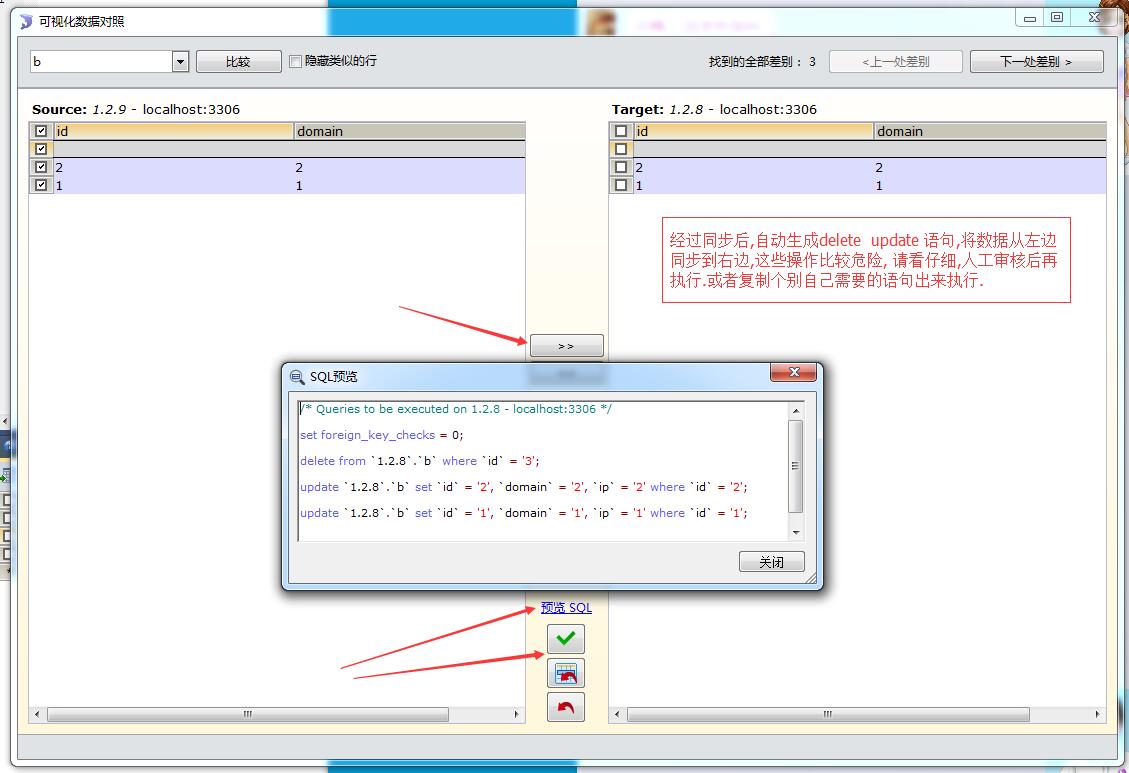Click the red undo arrow button

[x=566, y=708]
